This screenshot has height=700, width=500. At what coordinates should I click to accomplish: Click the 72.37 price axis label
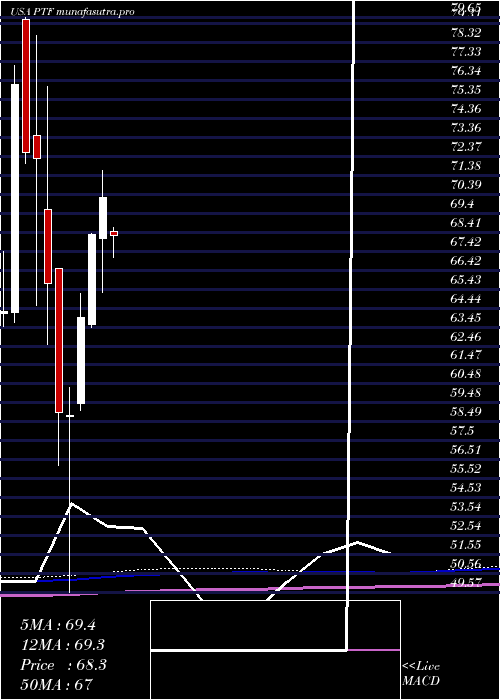pyautogui.click(x=466, y=146)
